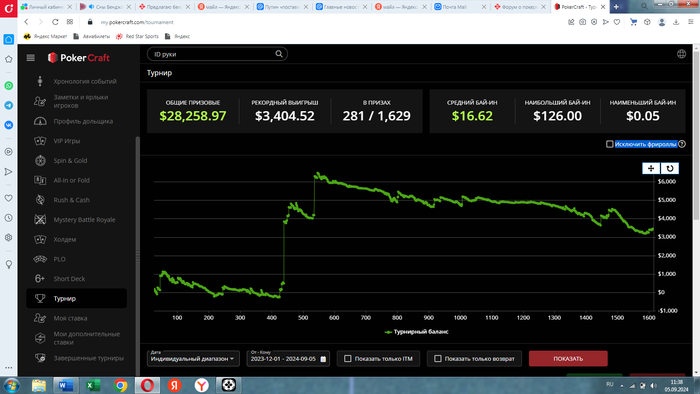Open Microsoft Word from the taskbar
This screenshot has height=394, width=700.
[x=65, y=385]
